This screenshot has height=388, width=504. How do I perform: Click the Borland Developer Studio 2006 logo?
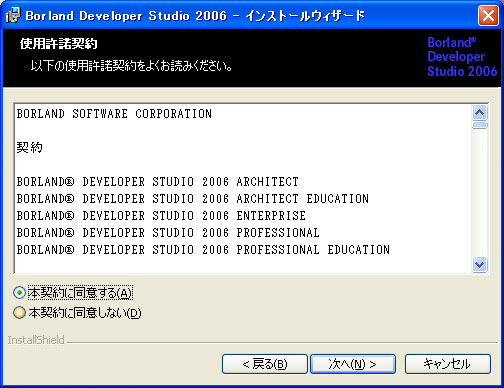pos(462,57)
